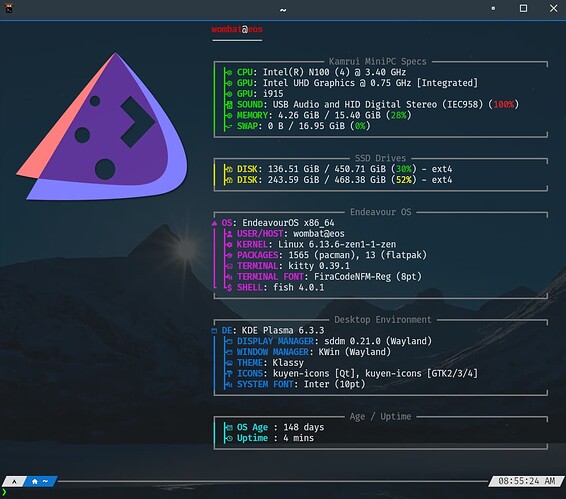Click the kitty app icon in title bar
The height and width of the screenshot is (499, 566).
[9, 8]
